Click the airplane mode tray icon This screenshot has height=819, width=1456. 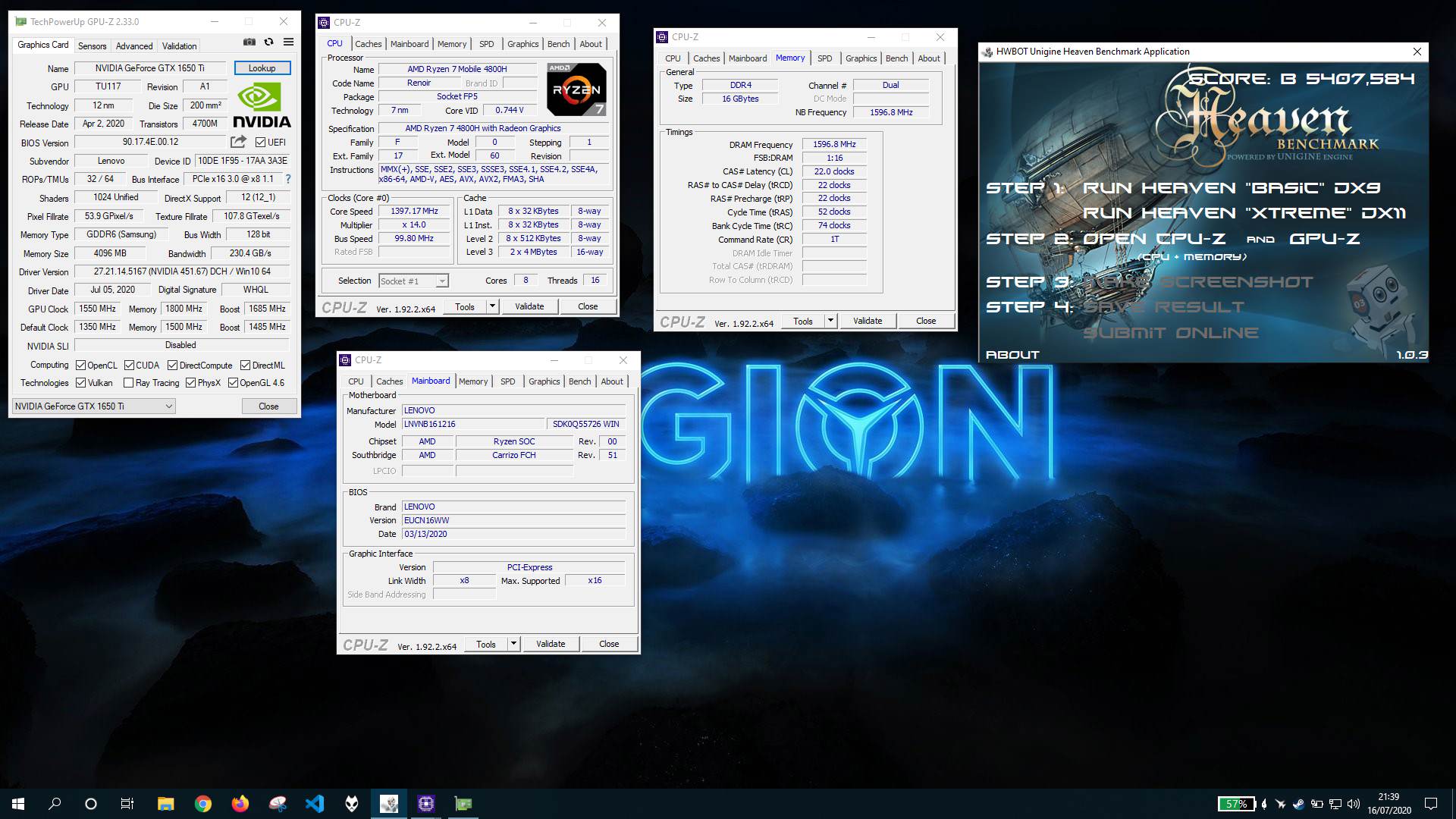(x=1281, y=804)
